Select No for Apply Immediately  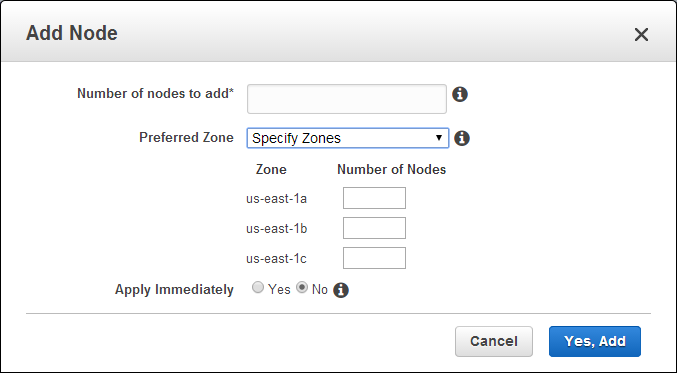click(302, 288)
